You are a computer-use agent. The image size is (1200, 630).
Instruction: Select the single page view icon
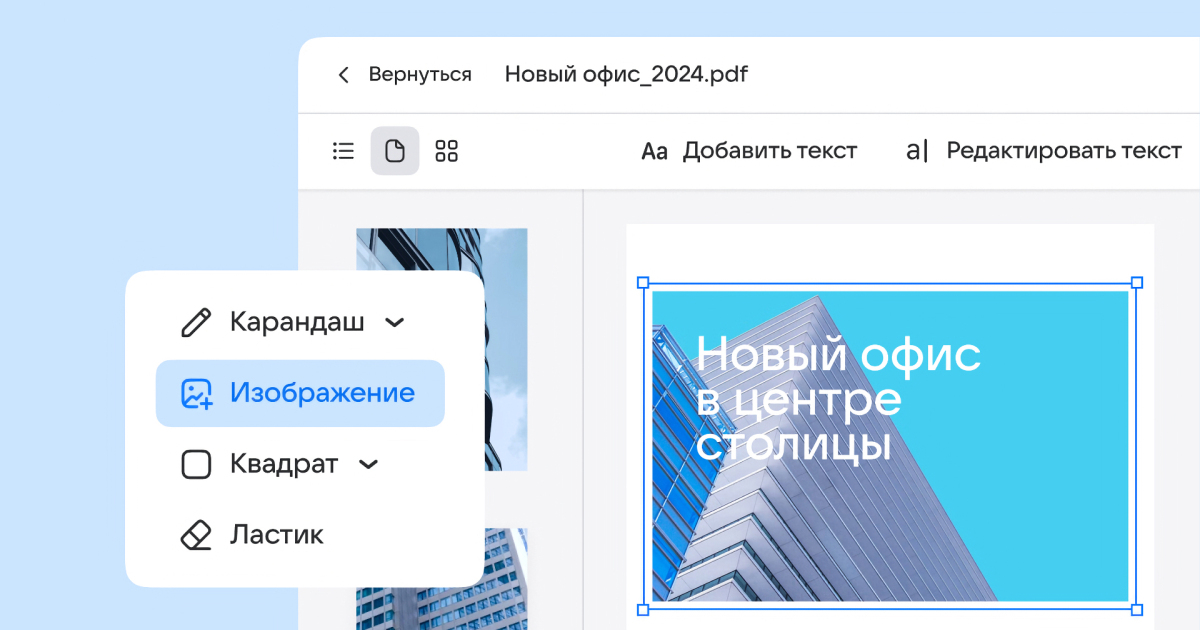point(395,151)
